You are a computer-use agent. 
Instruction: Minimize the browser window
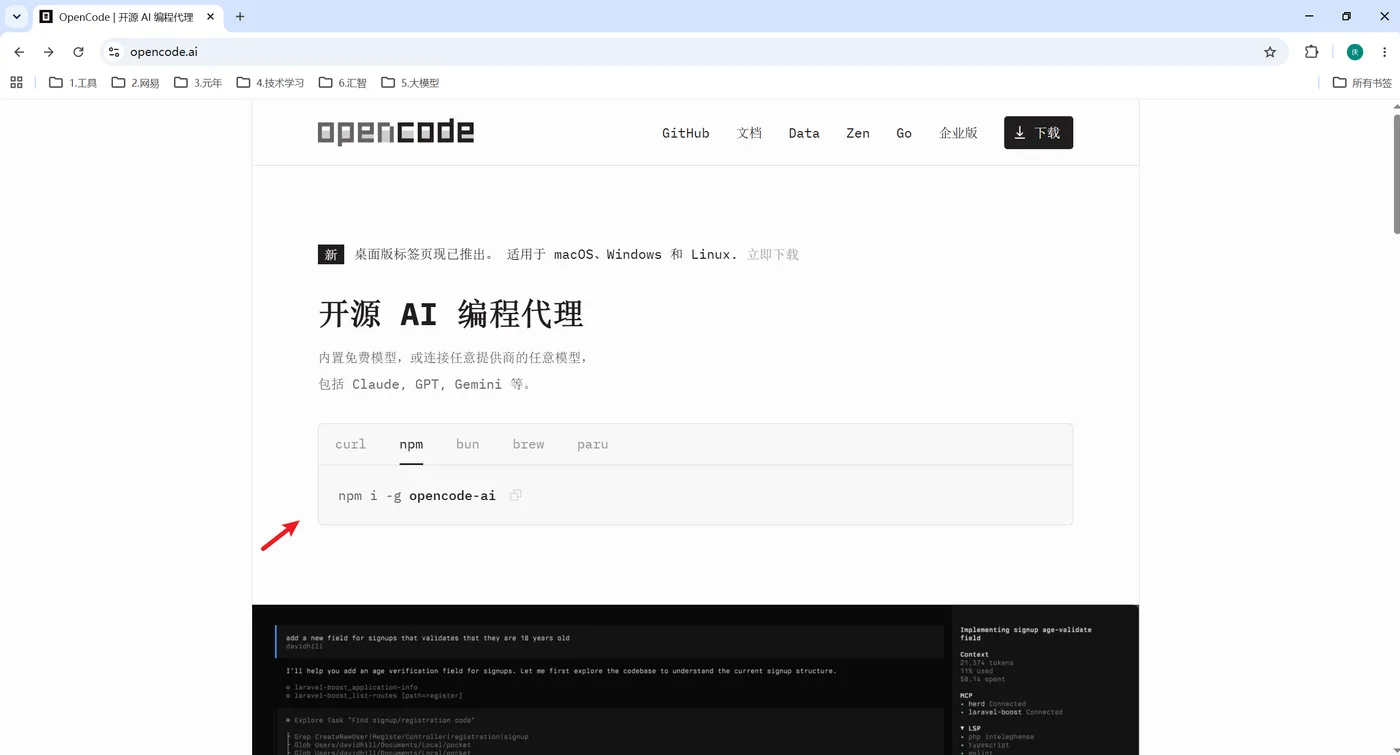coord(1311,16)
